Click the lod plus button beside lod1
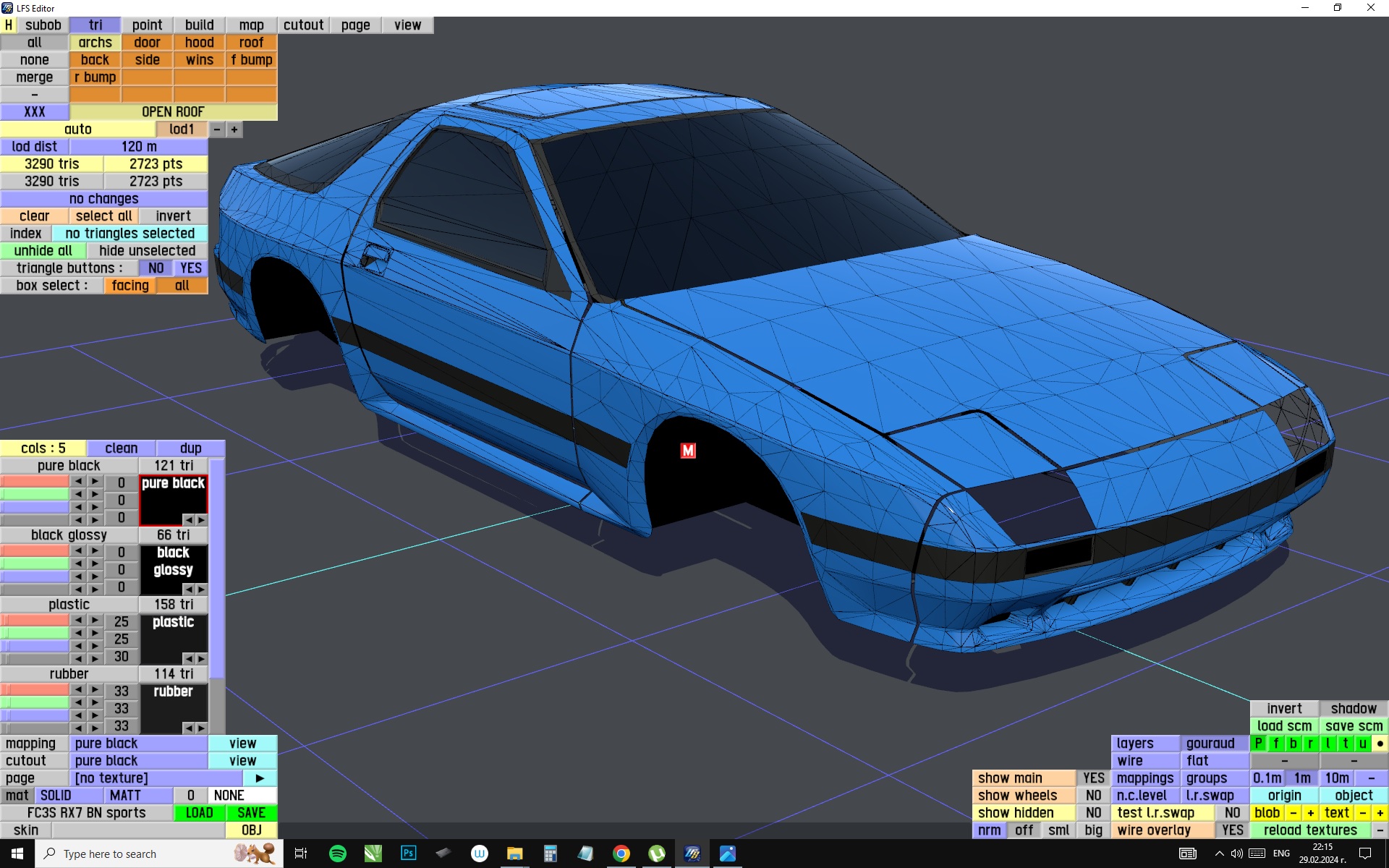The height and width of the screenshot is (868, 1389). [x=234, y=129]
